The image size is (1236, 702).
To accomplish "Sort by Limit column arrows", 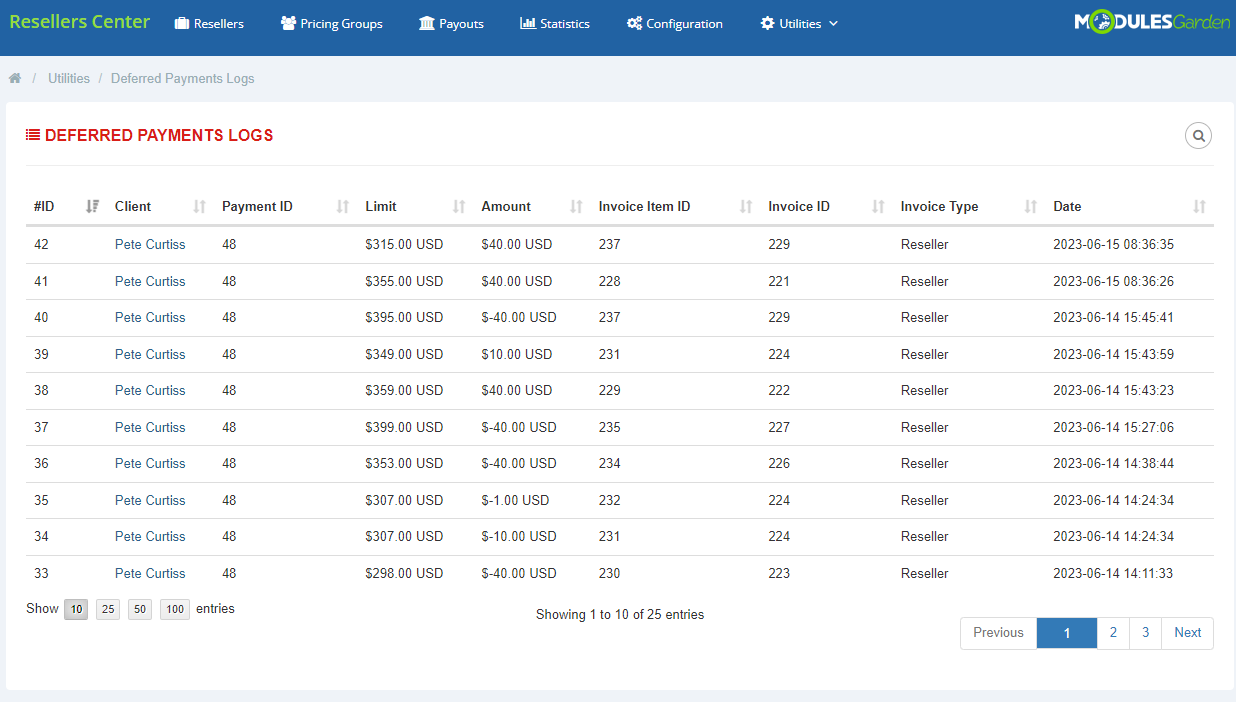I will coord(459,206).
